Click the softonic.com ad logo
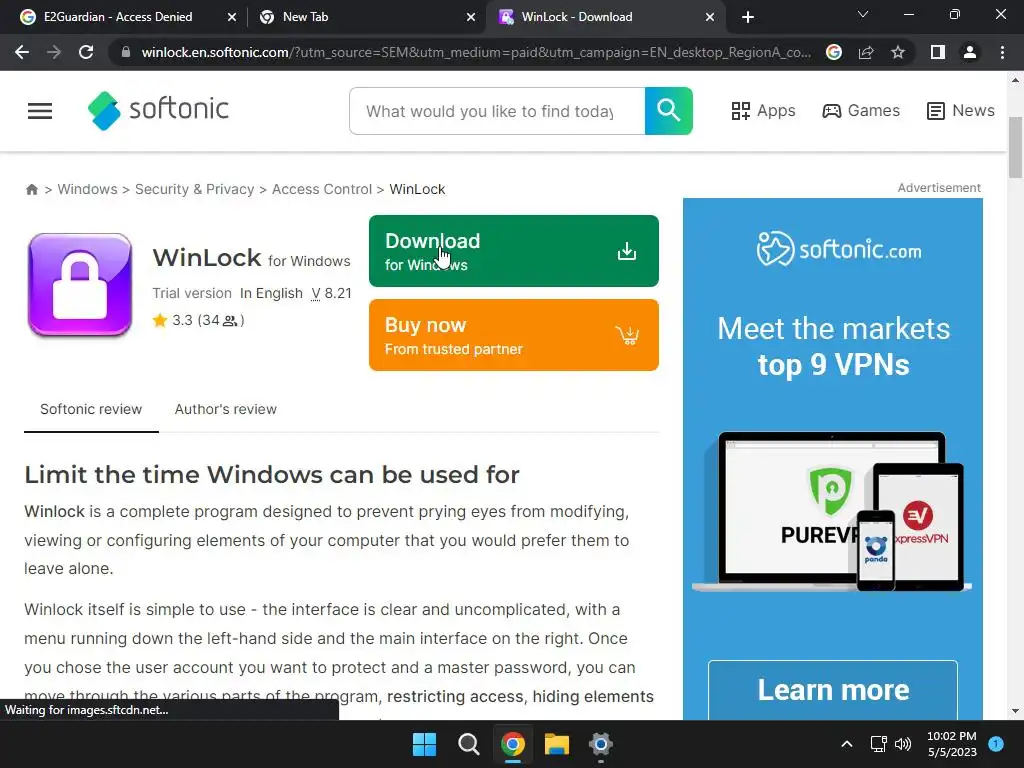 point(839,249)
